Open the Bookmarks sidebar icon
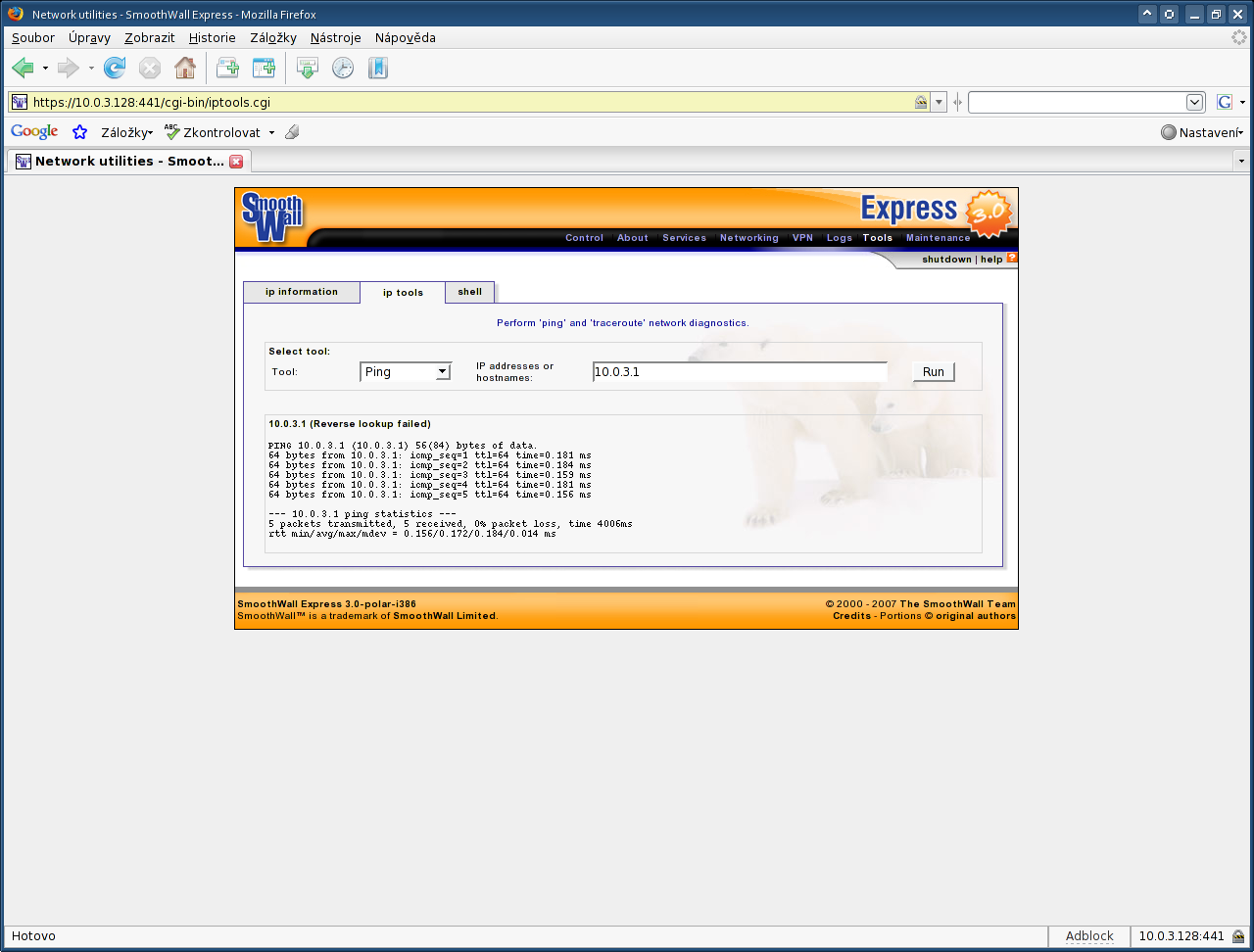Screen dimensions: 1254x952 click(378, 68)
